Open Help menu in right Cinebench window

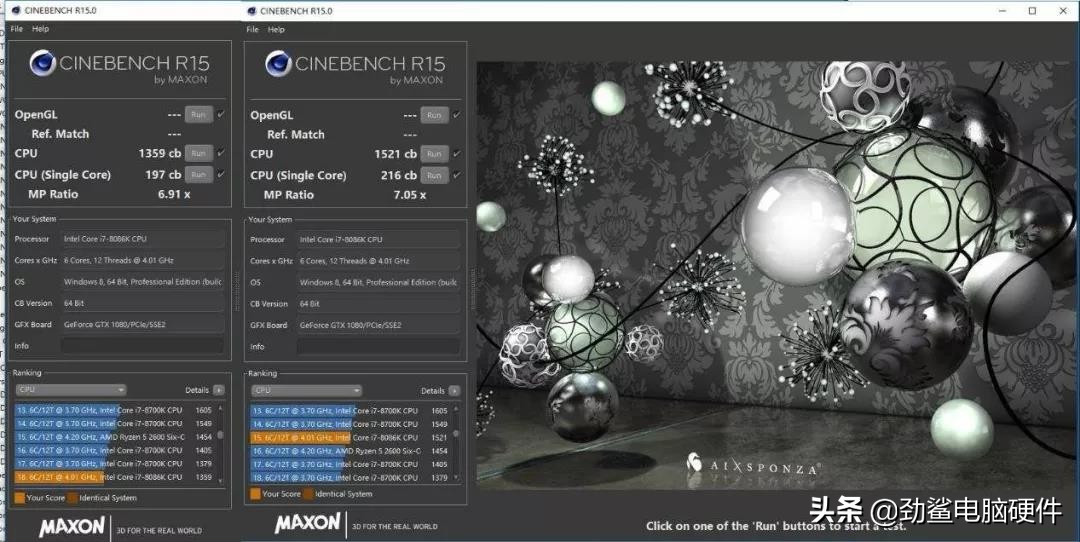(x=276, y=30)
